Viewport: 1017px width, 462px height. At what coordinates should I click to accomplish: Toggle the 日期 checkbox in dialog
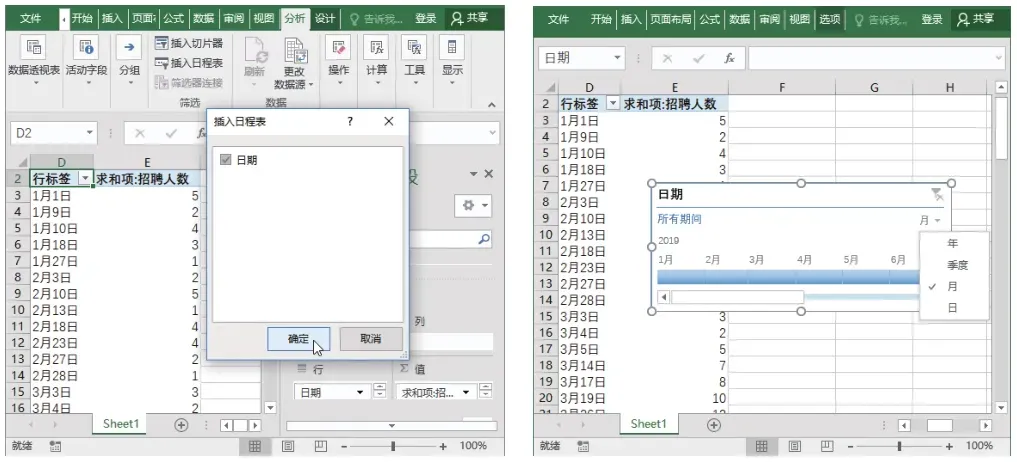[226, 160]
